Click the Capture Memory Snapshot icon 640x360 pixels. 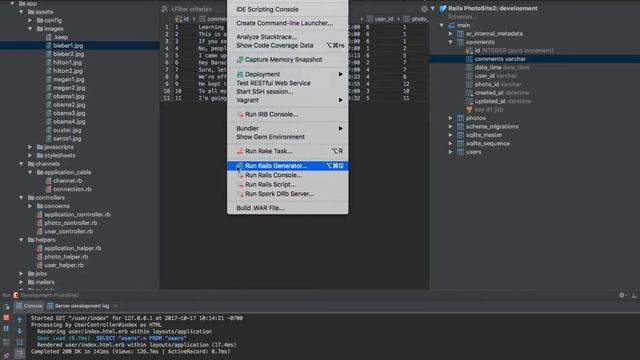coord(240,60)
